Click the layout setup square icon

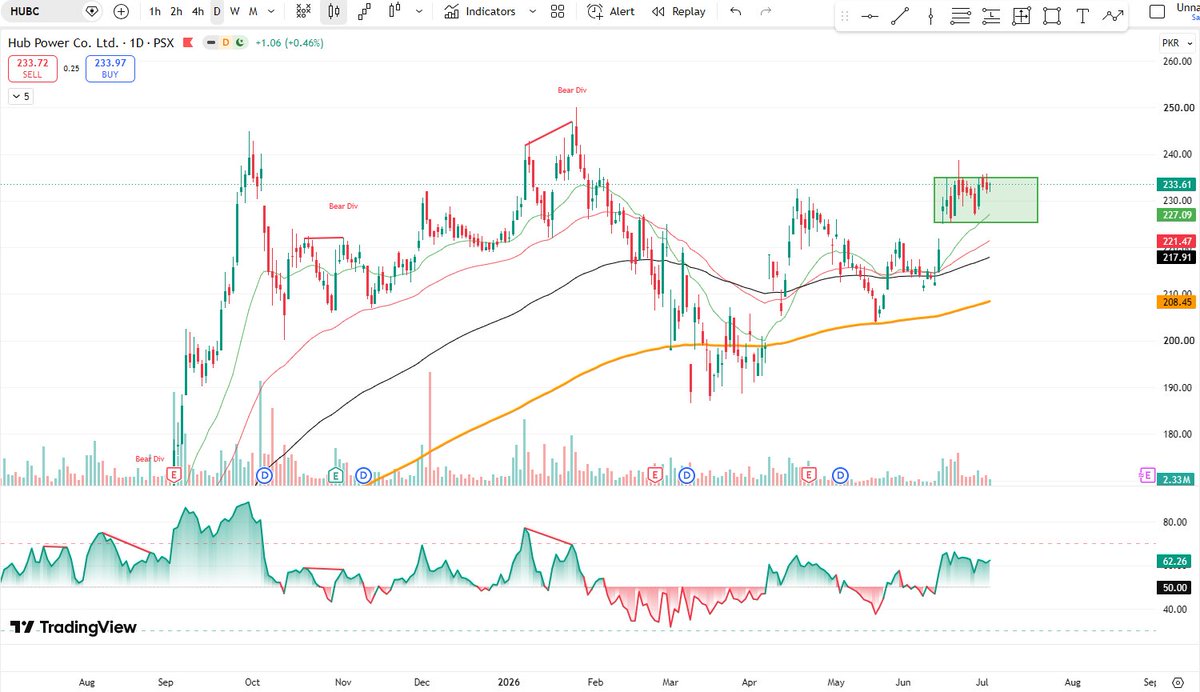[x=1157, y=12]
